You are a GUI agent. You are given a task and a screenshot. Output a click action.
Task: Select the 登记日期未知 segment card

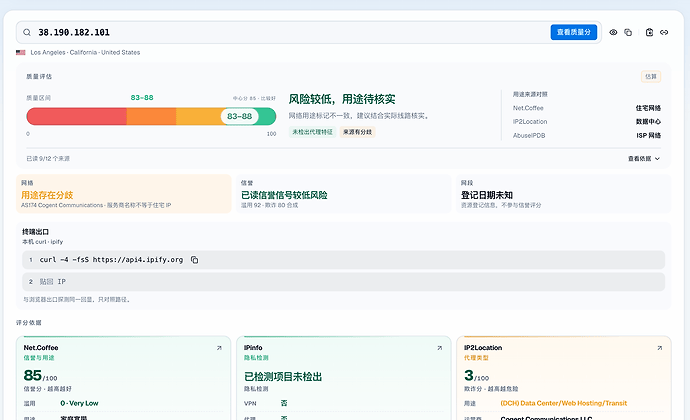564,194
